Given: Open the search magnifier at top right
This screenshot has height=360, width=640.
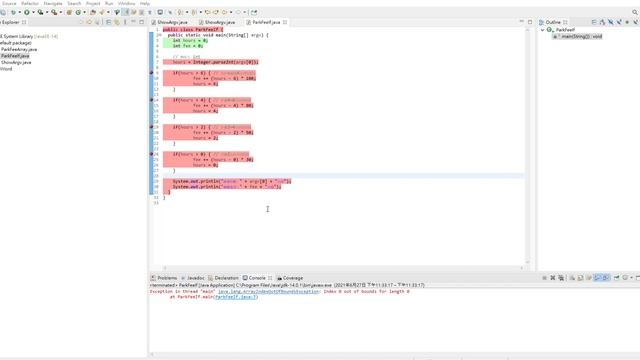Looking at the screenshot, I should 635,12.
